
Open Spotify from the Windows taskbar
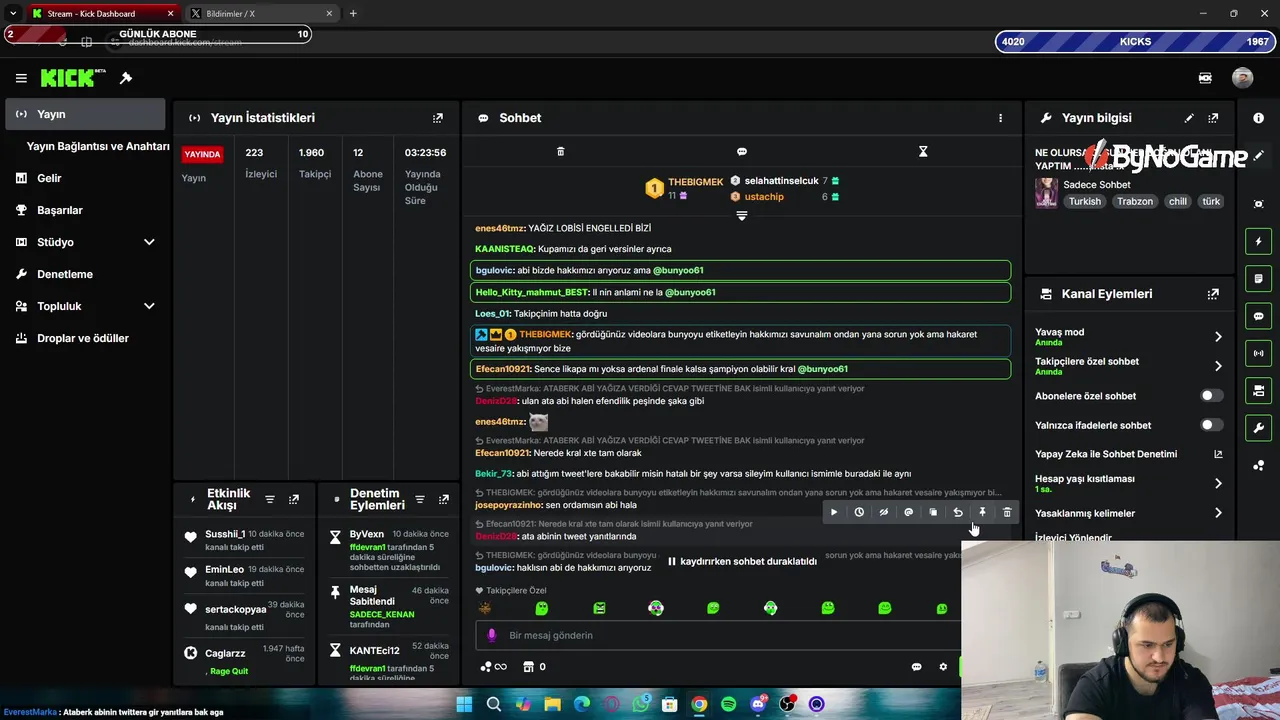pos(729,704)
